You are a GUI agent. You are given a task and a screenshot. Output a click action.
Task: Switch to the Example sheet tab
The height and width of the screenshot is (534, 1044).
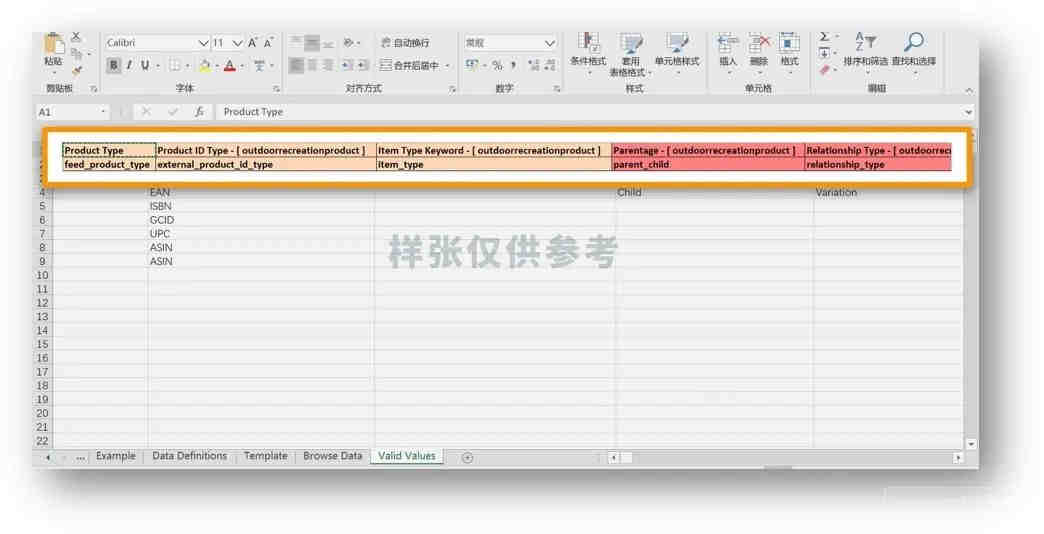coord(115,456)
